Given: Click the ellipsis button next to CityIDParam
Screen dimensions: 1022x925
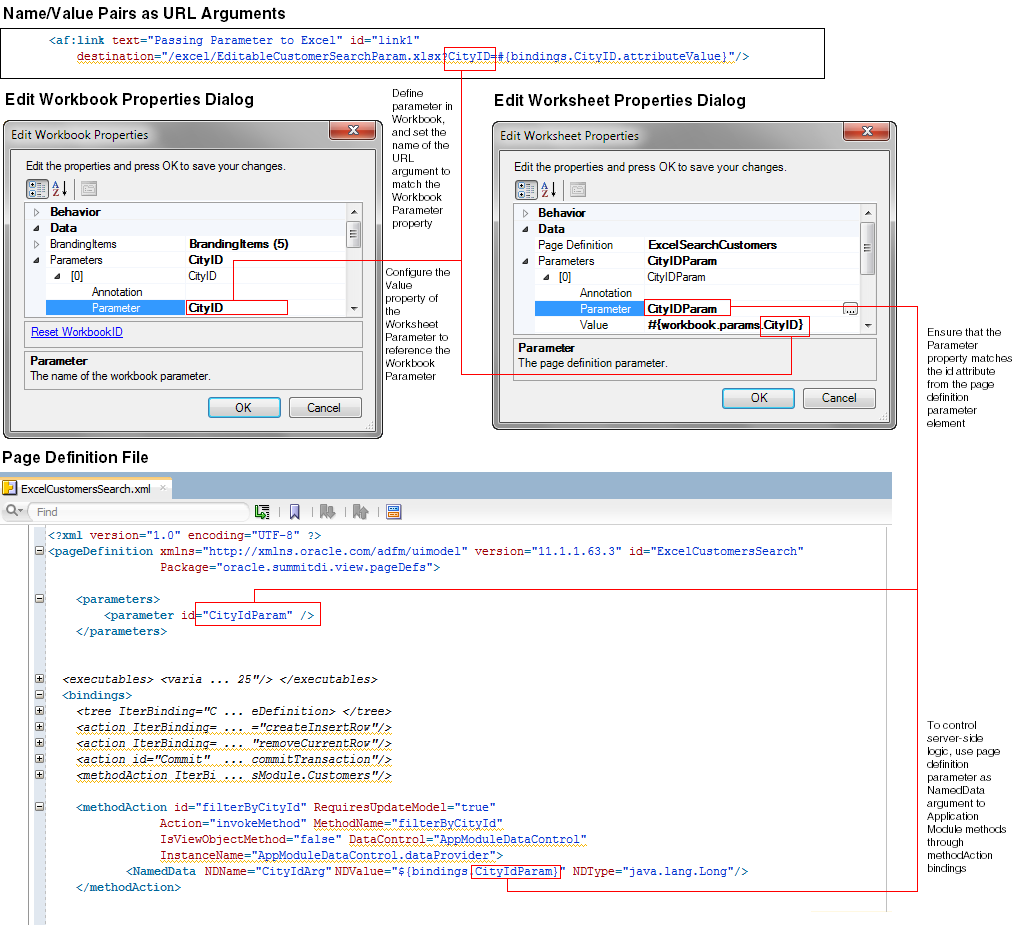Looking at the screenshot, I should click(x=851, y=309).
